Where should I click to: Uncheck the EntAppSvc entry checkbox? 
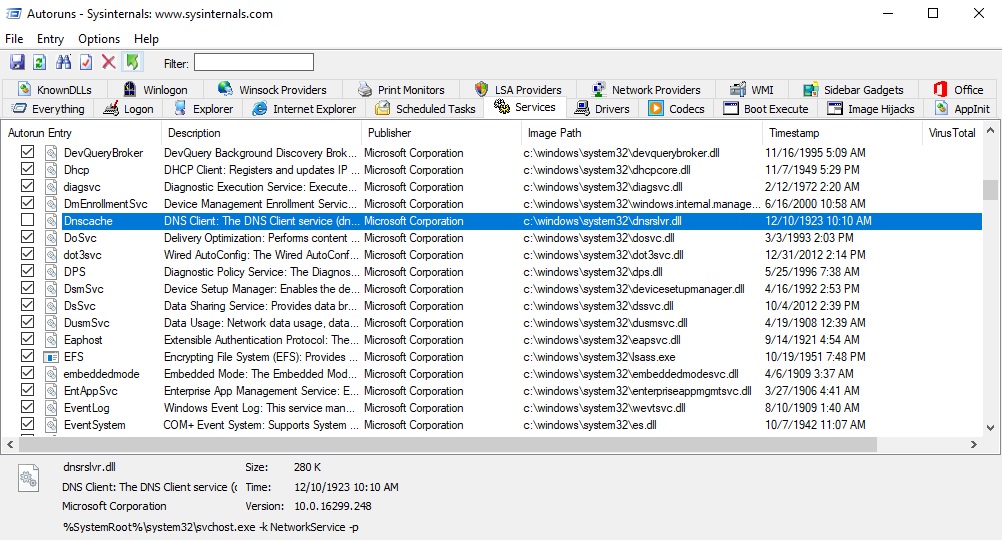pos(27,390)
